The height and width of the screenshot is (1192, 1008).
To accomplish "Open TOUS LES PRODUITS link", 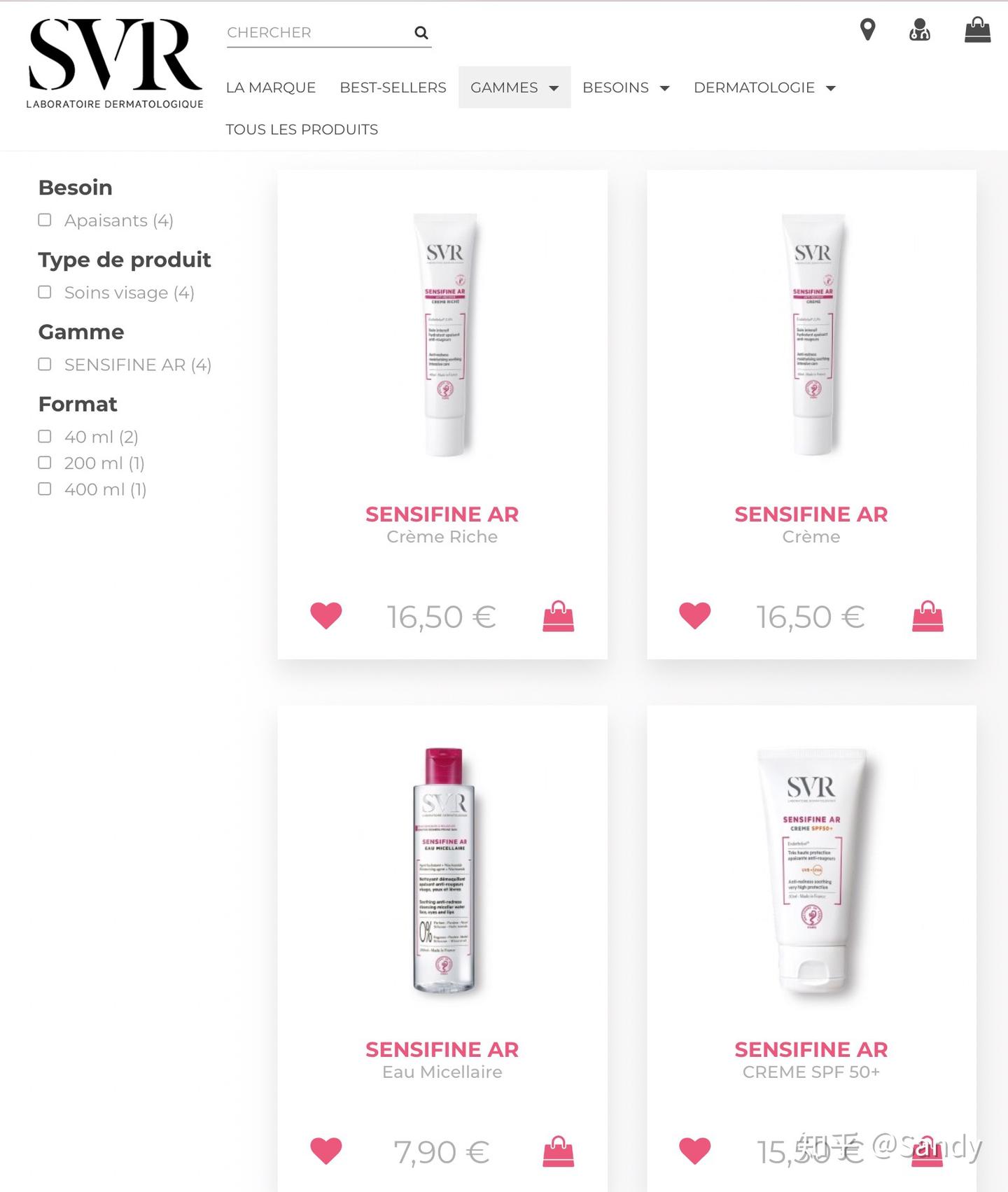I will coord(302,129).
